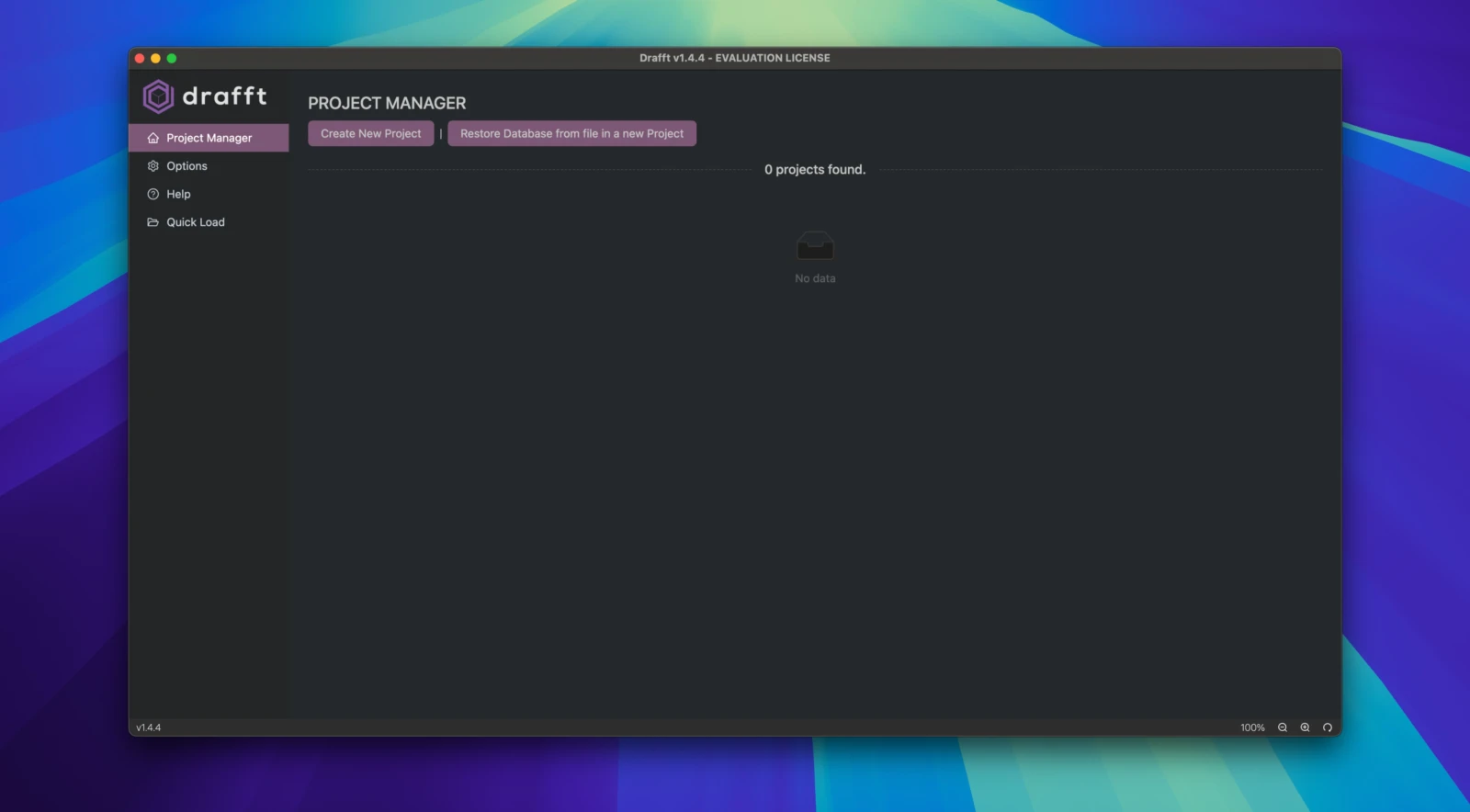Image resolution: width=1470 pixels, height=812 pixels.
Task: Click the drafft wordmark text
Action: [225, 96]
